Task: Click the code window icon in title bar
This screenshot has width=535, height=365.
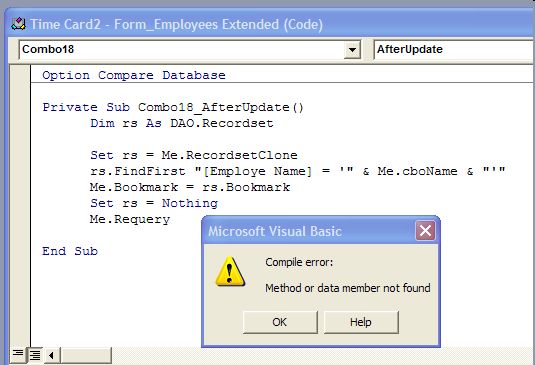Action: tap(18, 24)
